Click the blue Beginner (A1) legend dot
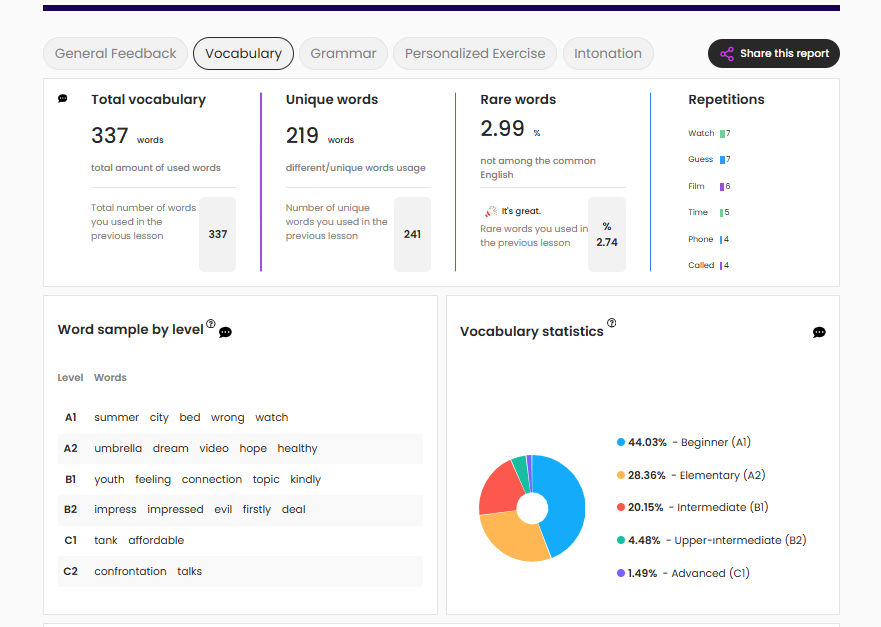 621,442
